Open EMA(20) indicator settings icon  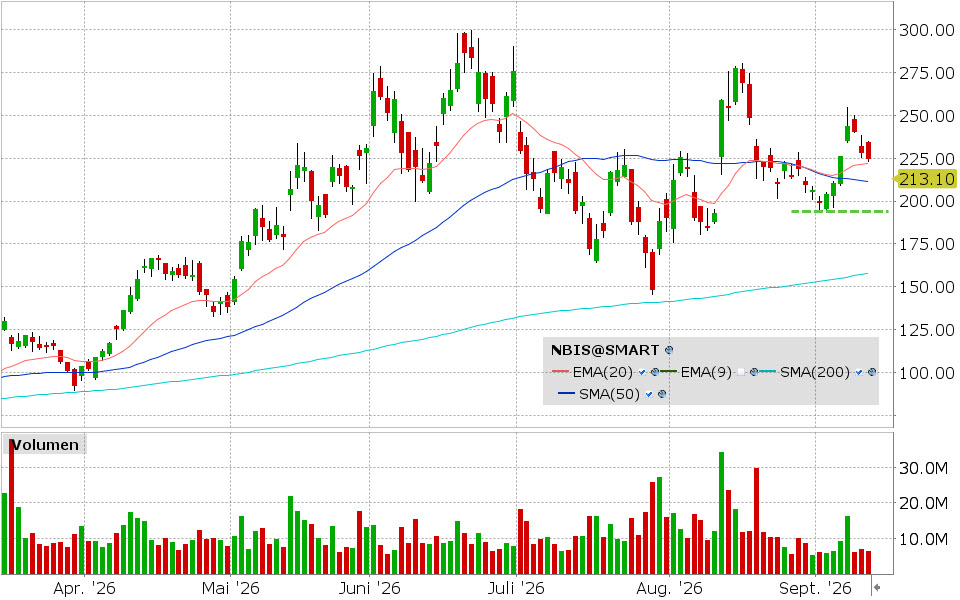tap(654, 372)
